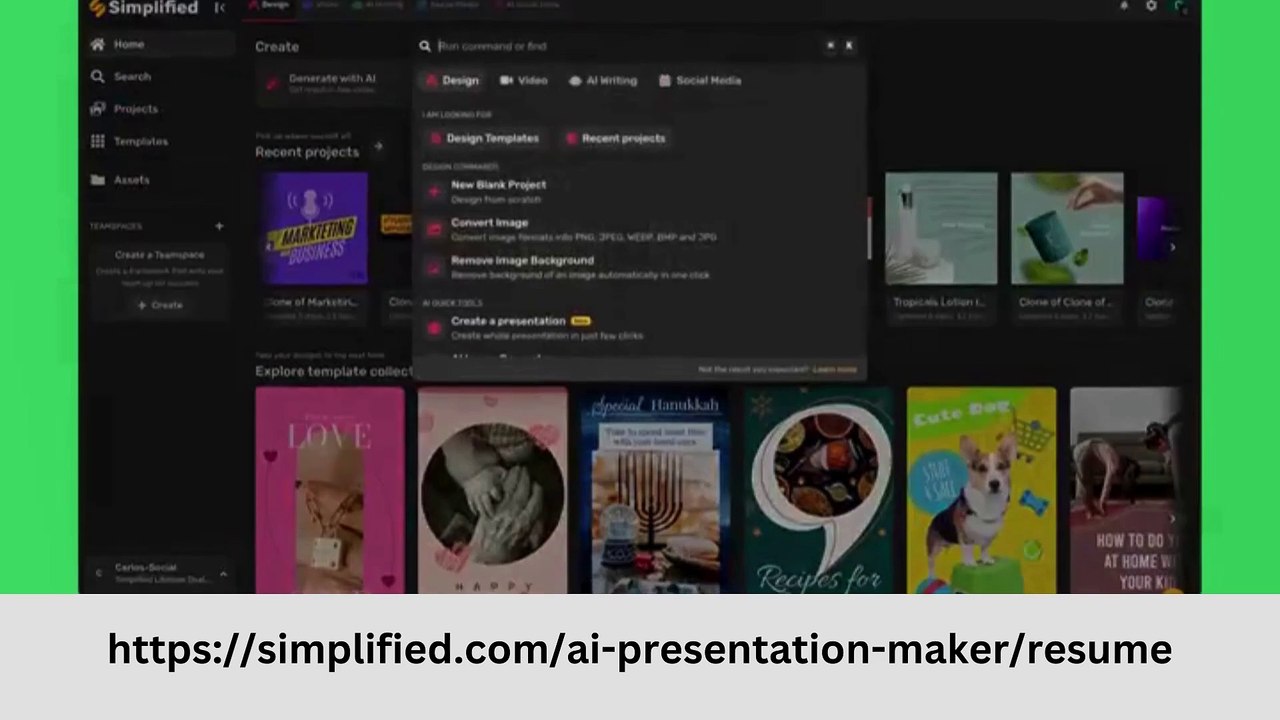Click the Create heading text
The width and height of the screenshot is (1280, 720).
(x=277, y=47)
